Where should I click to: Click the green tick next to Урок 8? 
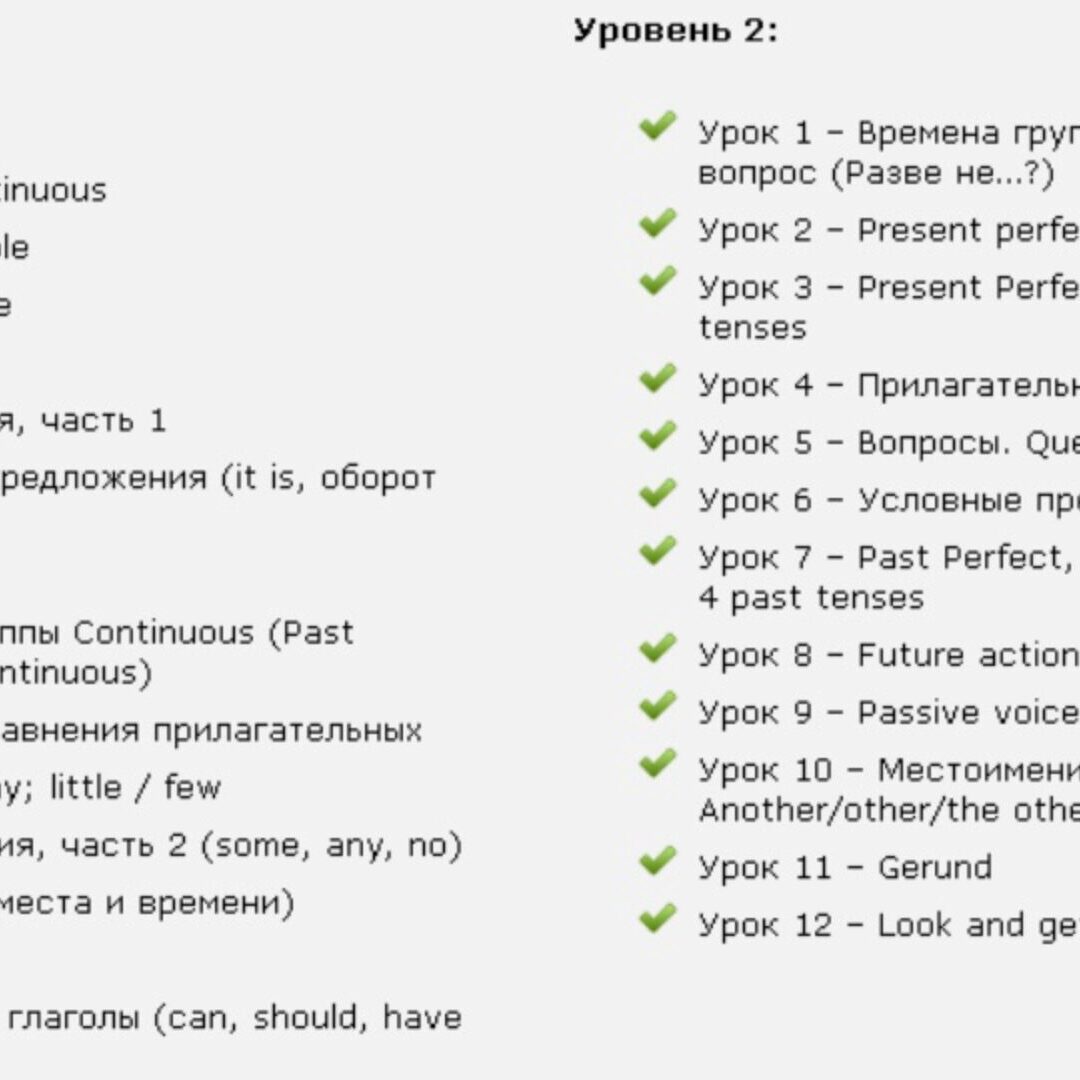point(657,649)
